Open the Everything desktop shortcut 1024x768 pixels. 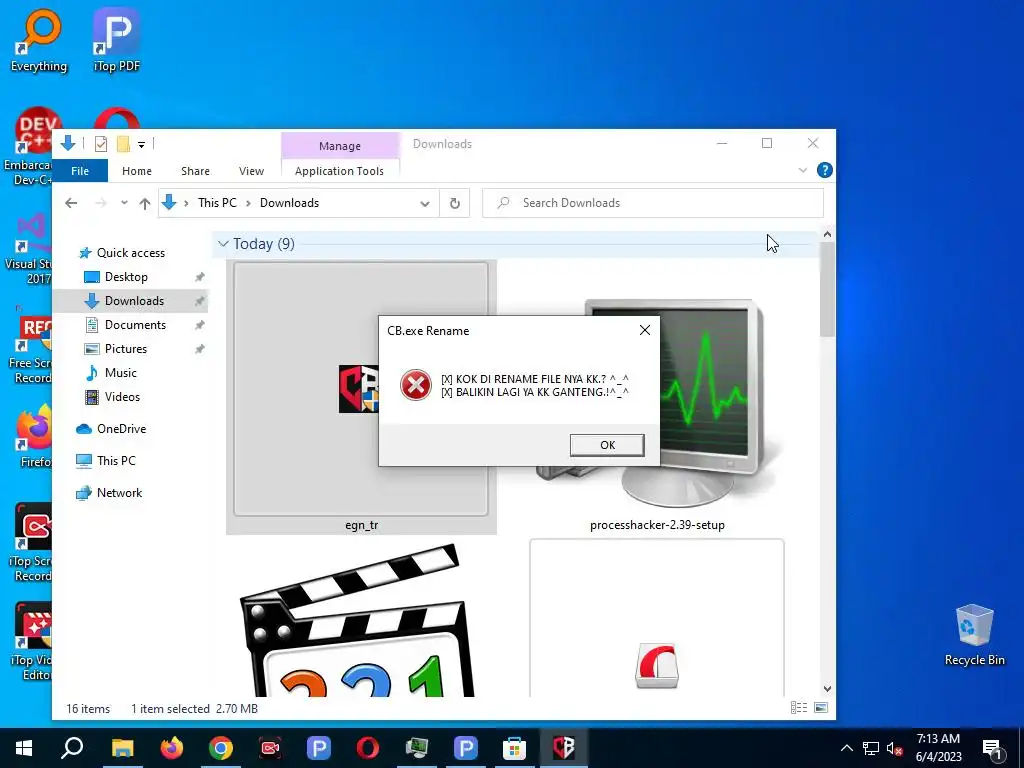coord(39,40)
